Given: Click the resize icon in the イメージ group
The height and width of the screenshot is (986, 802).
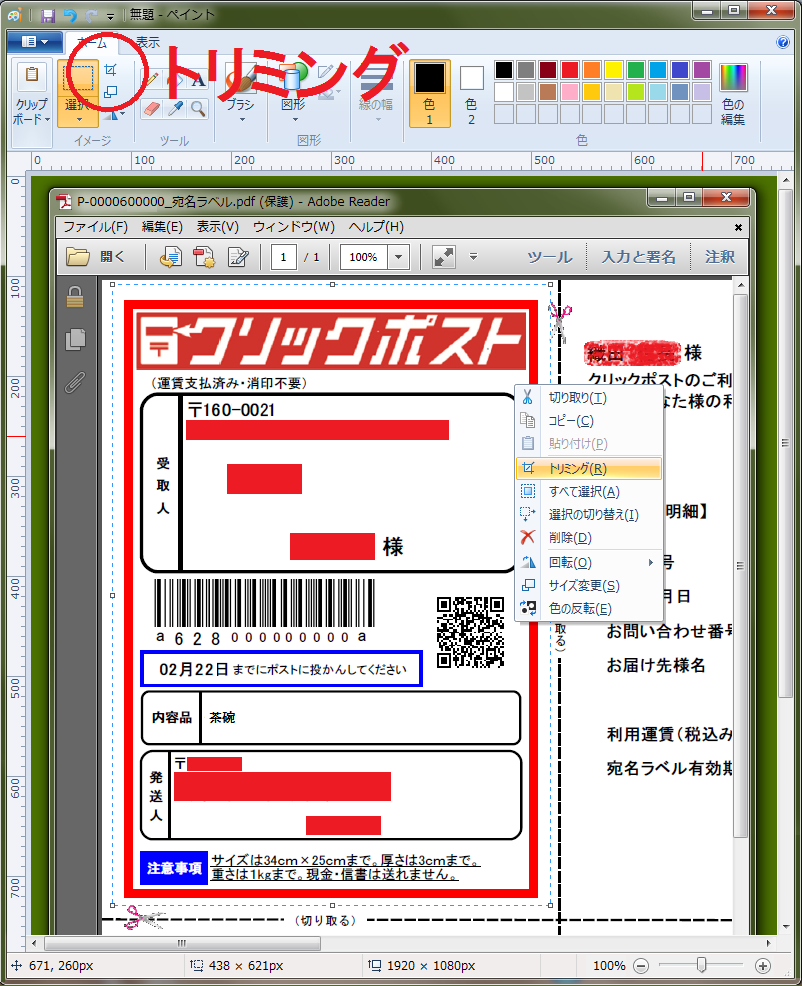Looking at the screenshot, I should point(111,92).
